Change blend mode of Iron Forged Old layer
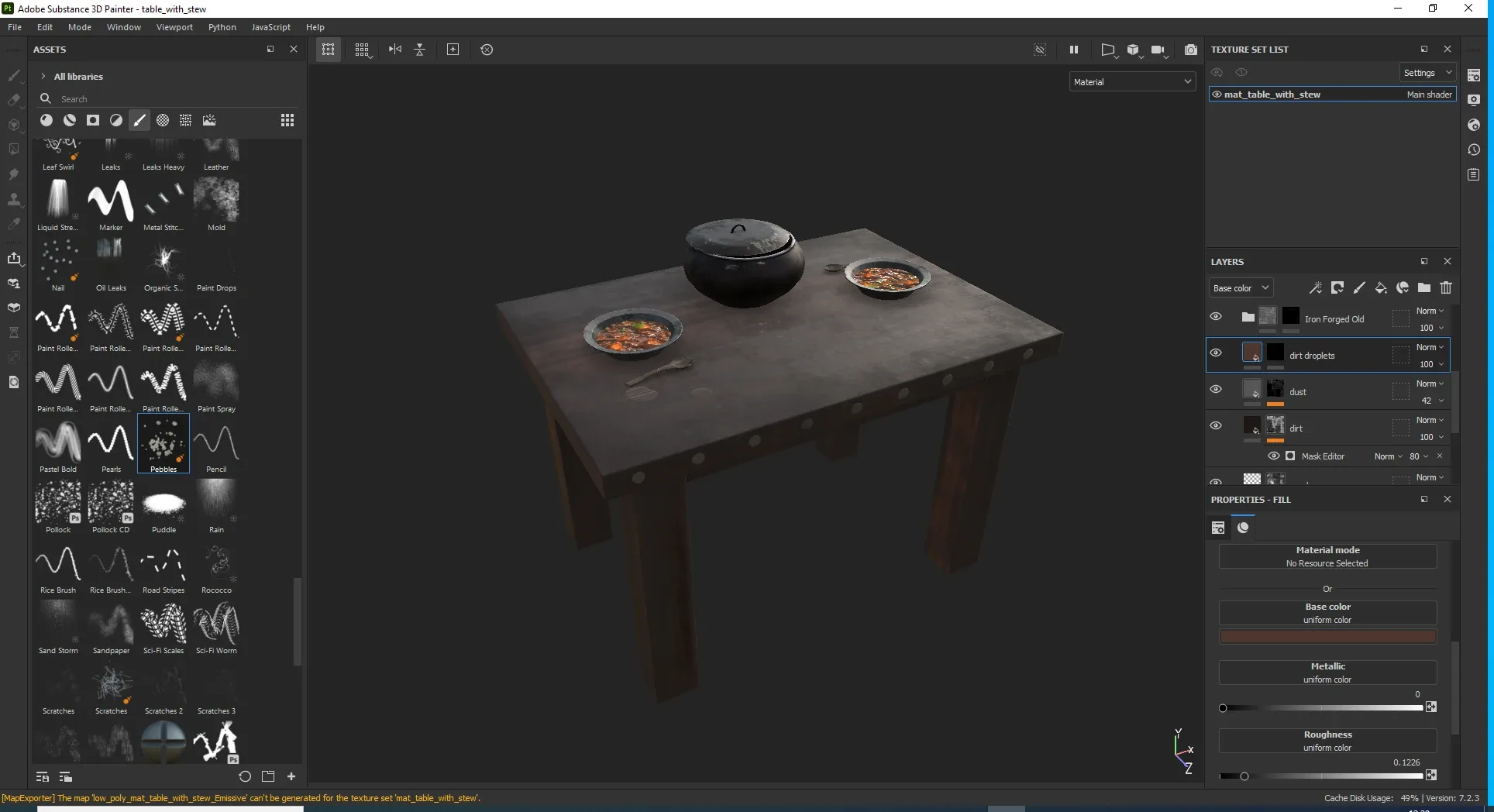 pos(1430,311)
